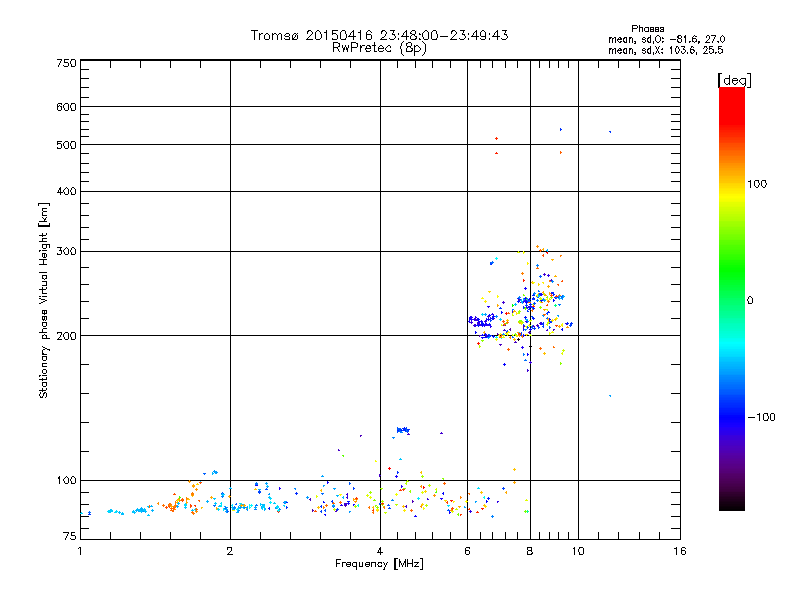Image resolution: width=800 pixels, height=600 pixels.
Task: Click the plot title 'Tromsø 20150416 23:48:00-23:49:43'
Action: click(x=380, y=35)
